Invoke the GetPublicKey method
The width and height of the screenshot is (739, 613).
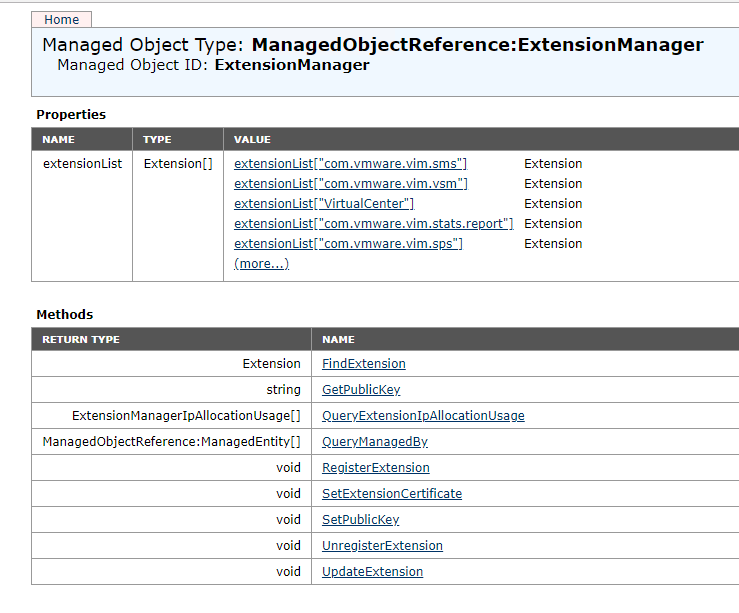361,390
